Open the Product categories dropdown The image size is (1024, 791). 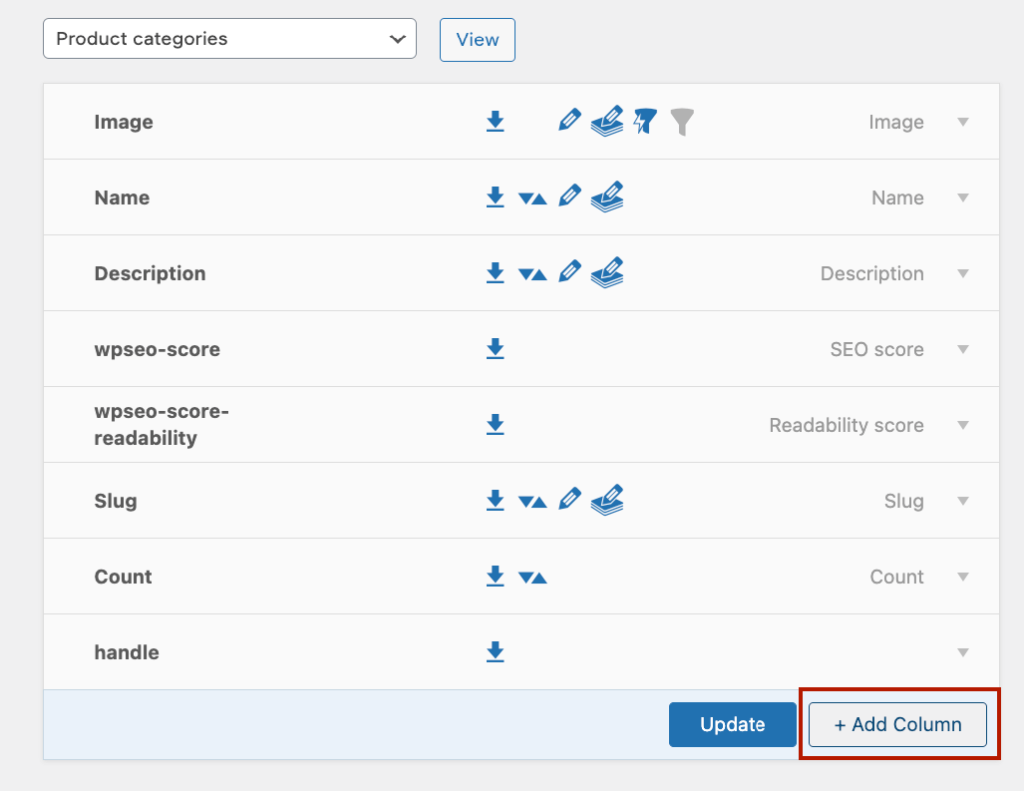point(230,39)
